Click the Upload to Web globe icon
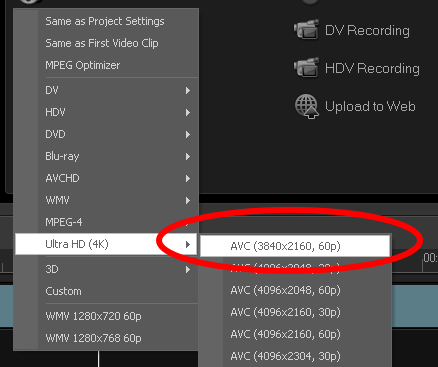 [x=307, y=106]
